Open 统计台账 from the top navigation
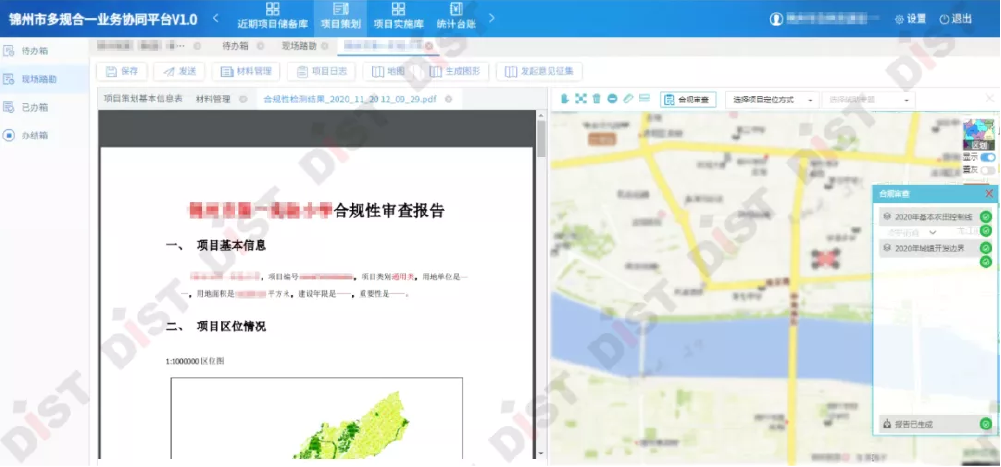Viewport: 1001px width, 467px height. pyautogui.click(x=456, y=17)
